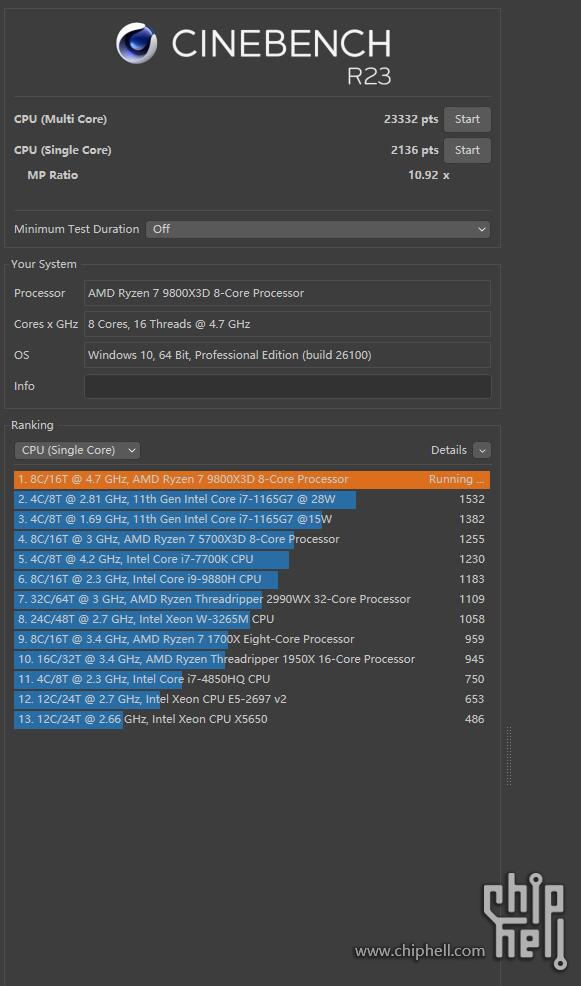
Task: Click the OS field showing Windows 10
Action: click(287, 355)
